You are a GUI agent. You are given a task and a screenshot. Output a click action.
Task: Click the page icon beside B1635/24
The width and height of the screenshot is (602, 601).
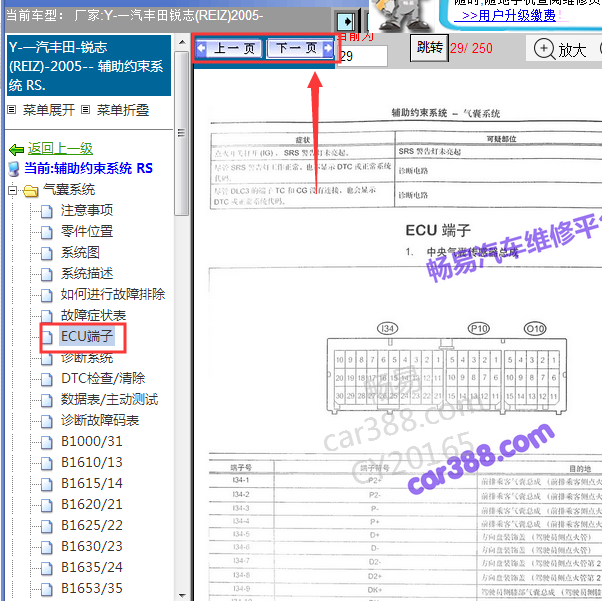pyautogui.click(x=47, y=568)
